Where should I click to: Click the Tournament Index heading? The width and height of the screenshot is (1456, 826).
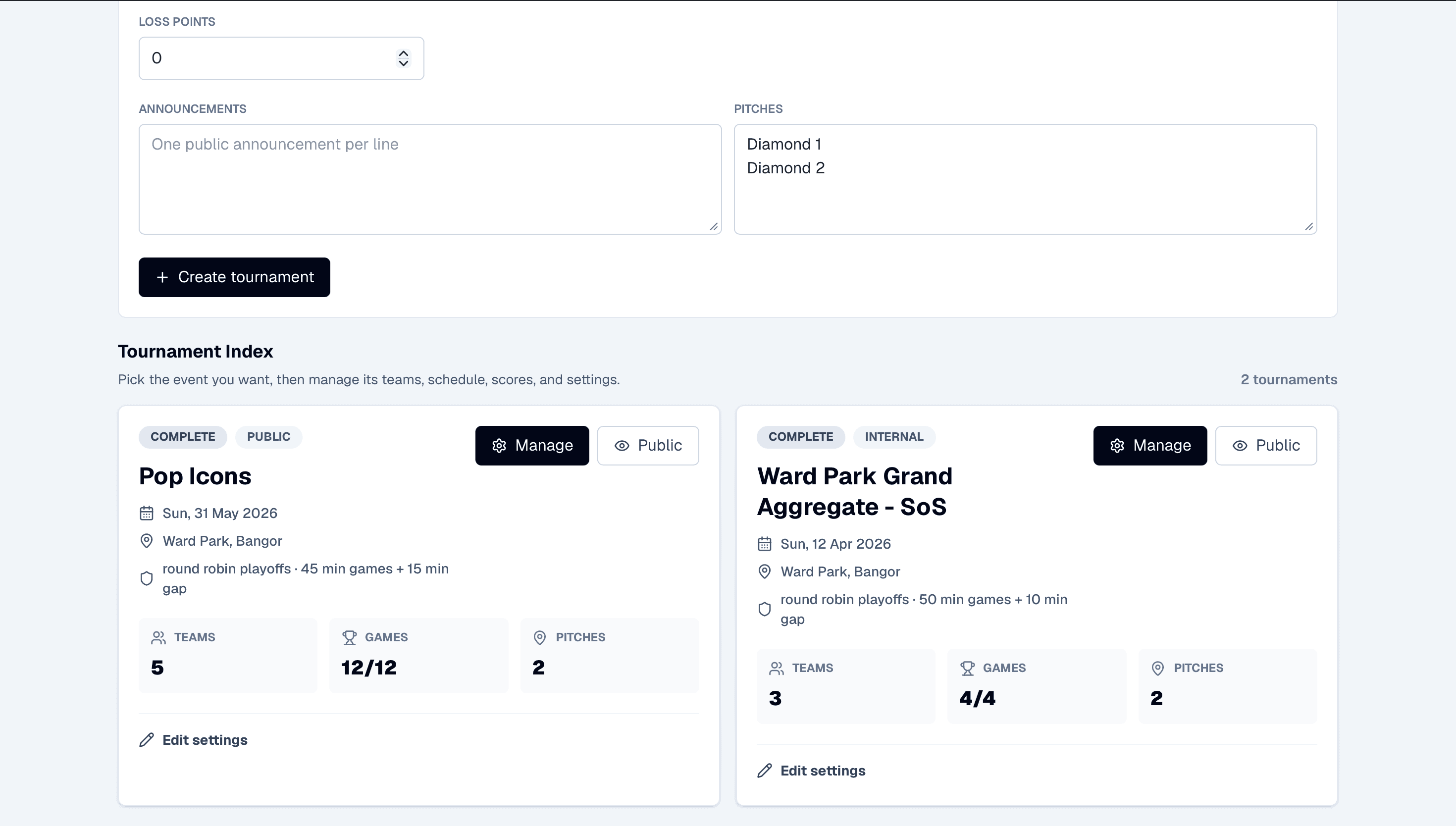coord(195,351)
